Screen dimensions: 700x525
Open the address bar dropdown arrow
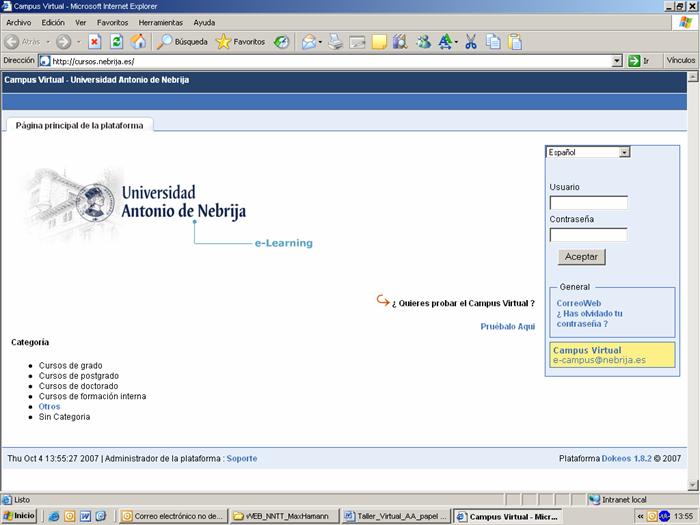tap(617, 61)
